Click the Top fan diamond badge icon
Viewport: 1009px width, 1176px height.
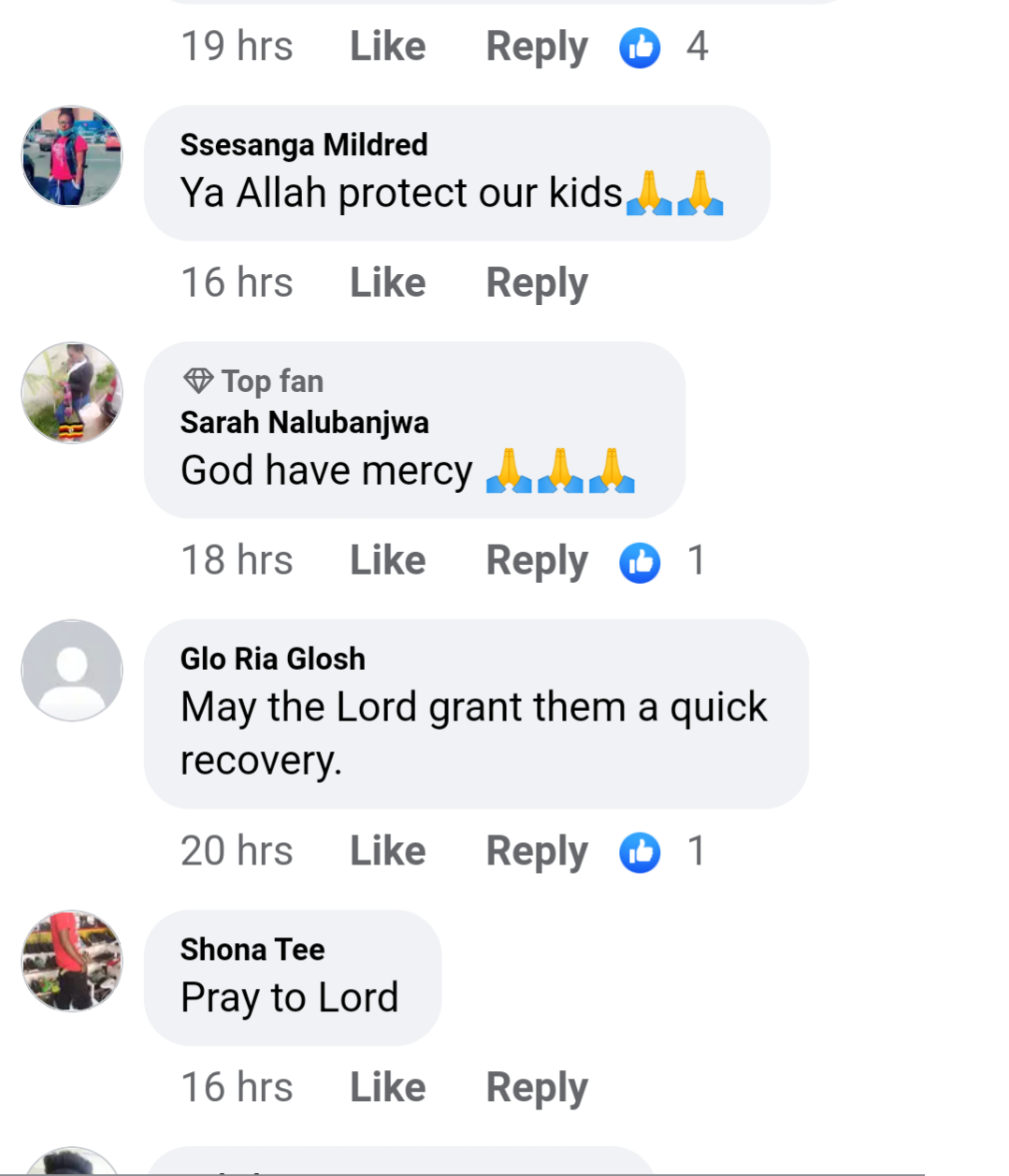tap(198, 381)
